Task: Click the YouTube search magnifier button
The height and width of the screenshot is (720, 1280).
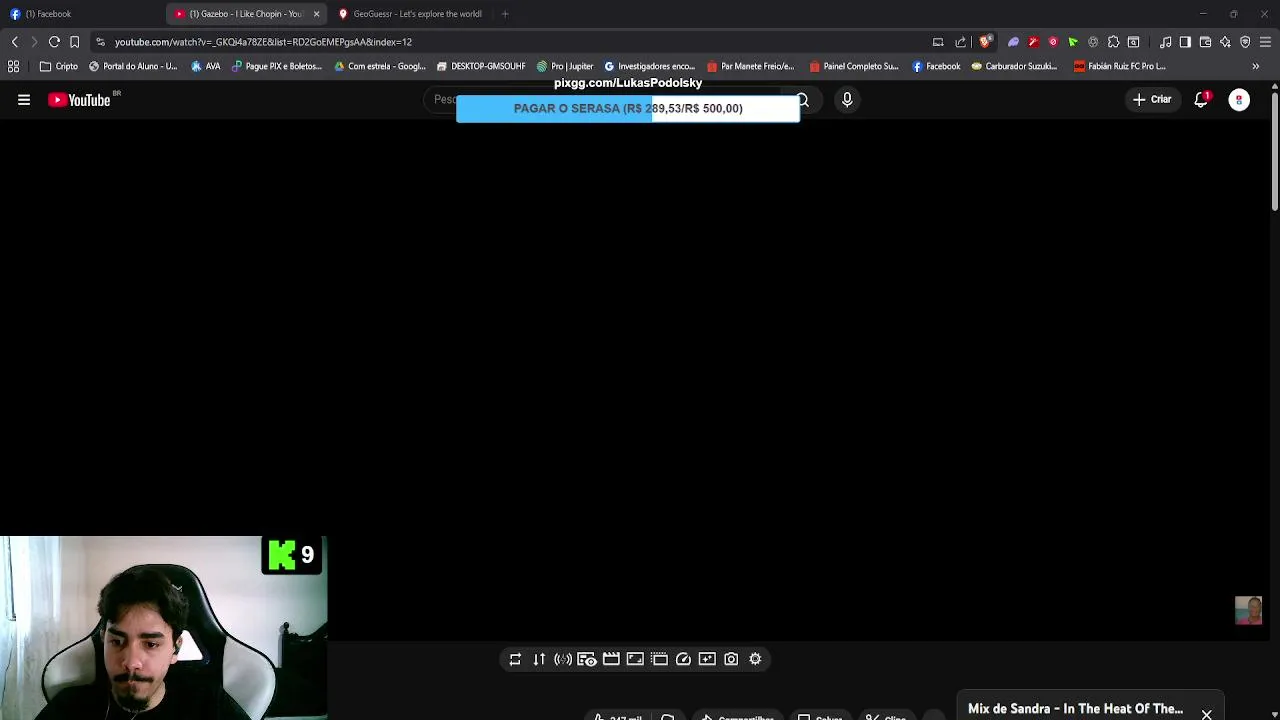Action: pyautogui.click(x=803, y=100)
